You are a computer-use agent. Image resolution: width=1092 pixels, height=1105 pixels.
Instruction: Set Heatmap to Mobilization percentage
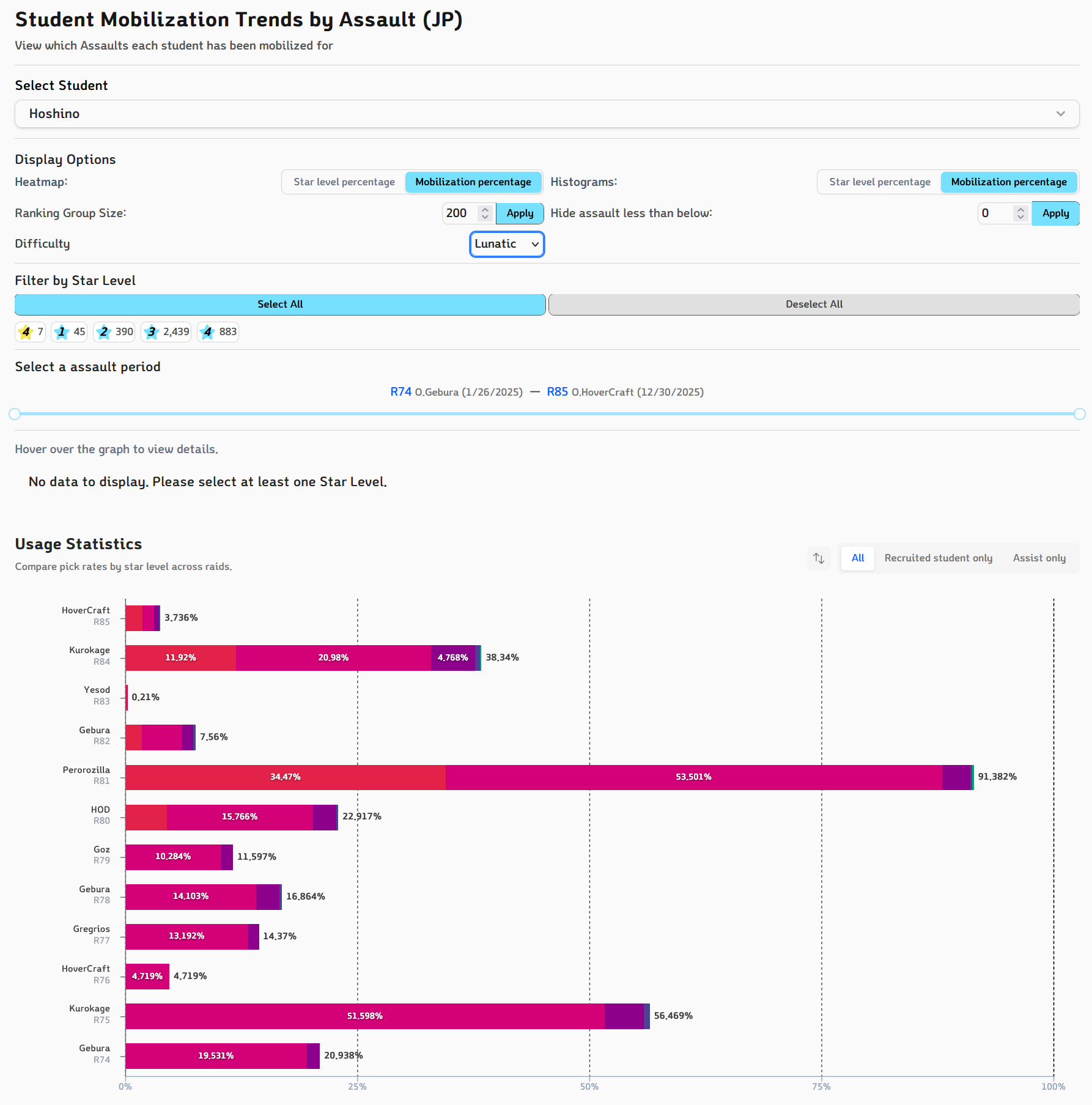tap(473, 182)
